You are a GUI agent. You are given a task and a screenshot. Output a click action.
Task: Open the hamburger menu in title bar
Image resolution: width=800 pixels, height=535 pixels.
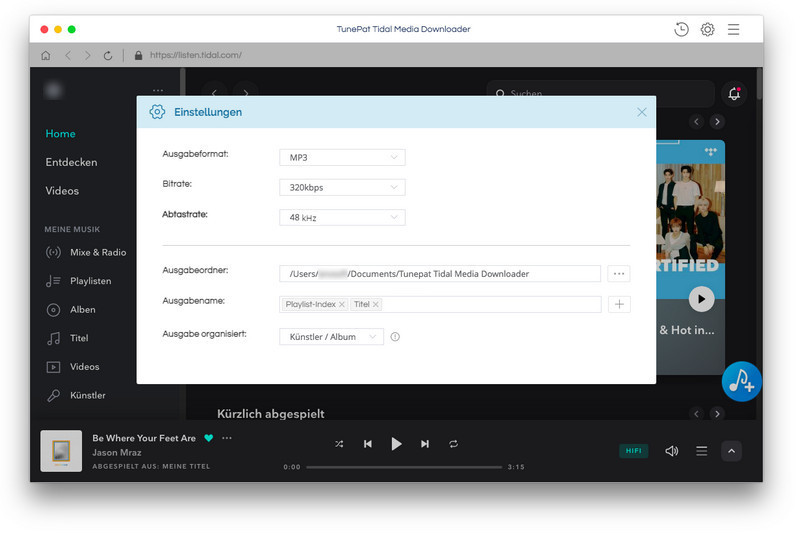tap(733, 30)
